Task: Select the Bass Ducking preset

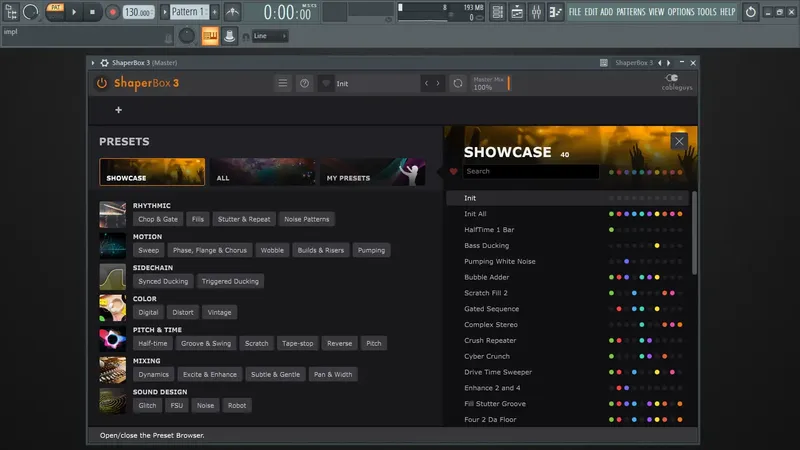Action: click(x=567, y=245)
